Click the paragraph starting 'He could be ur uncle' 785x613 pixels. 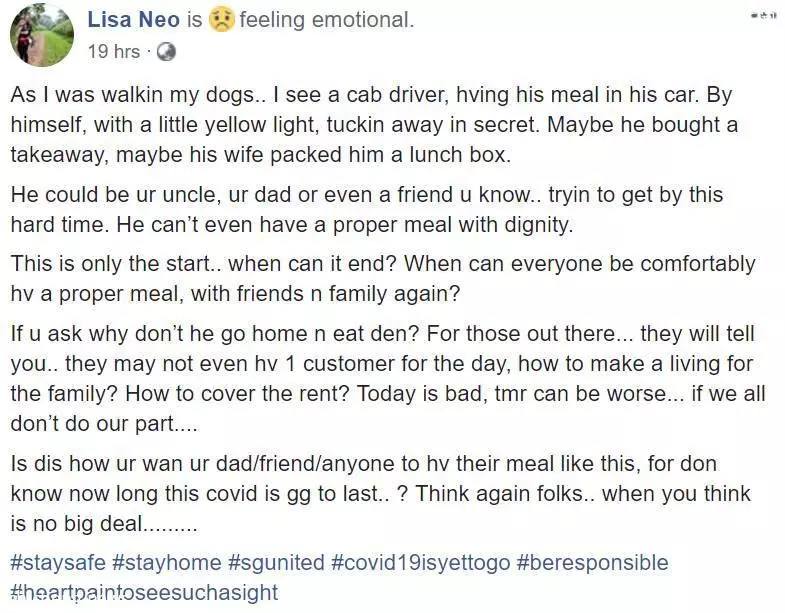(x=367, y=209)
